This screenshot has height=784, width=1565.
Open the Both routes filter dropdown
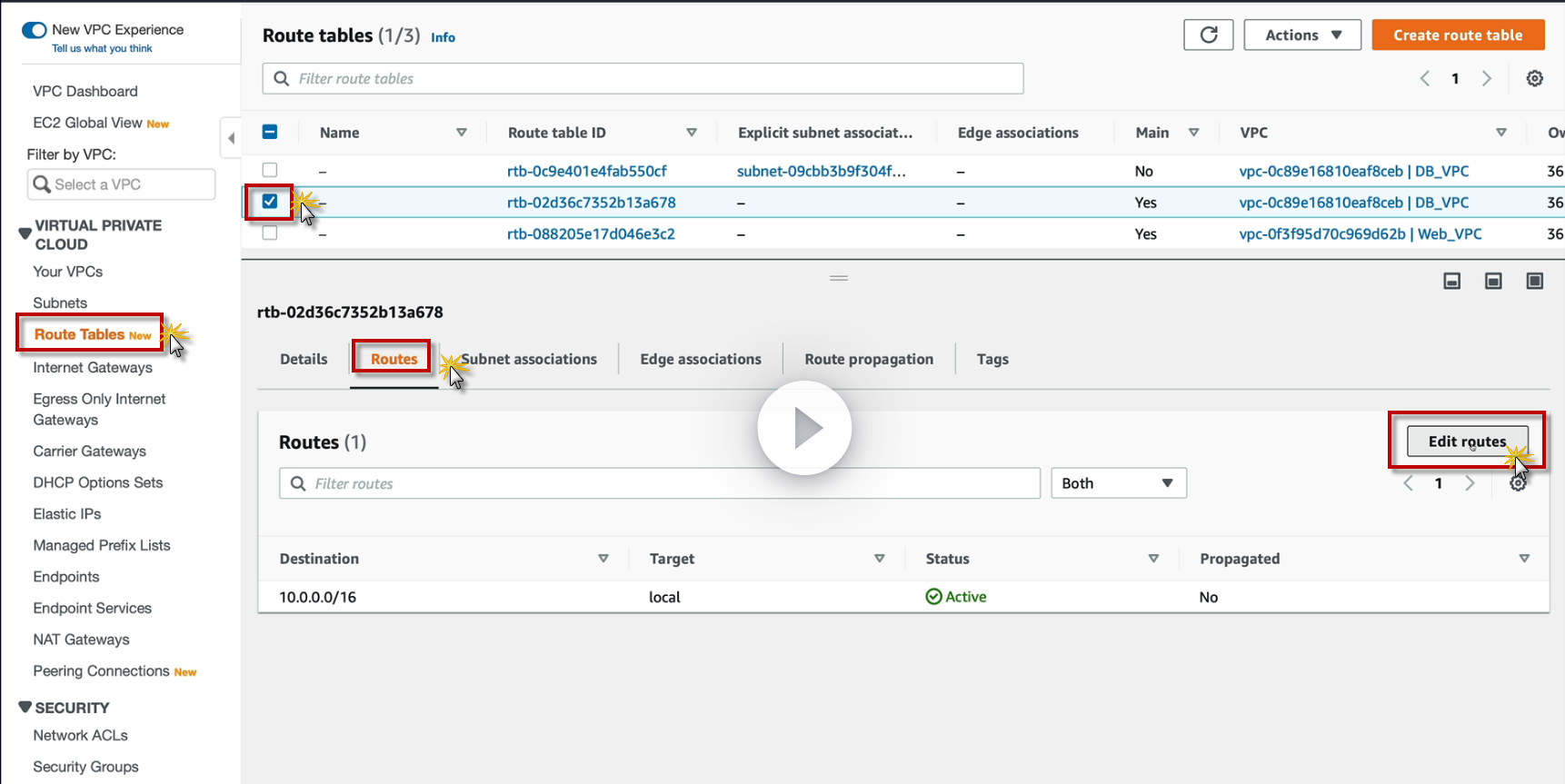pos(1119,483)
